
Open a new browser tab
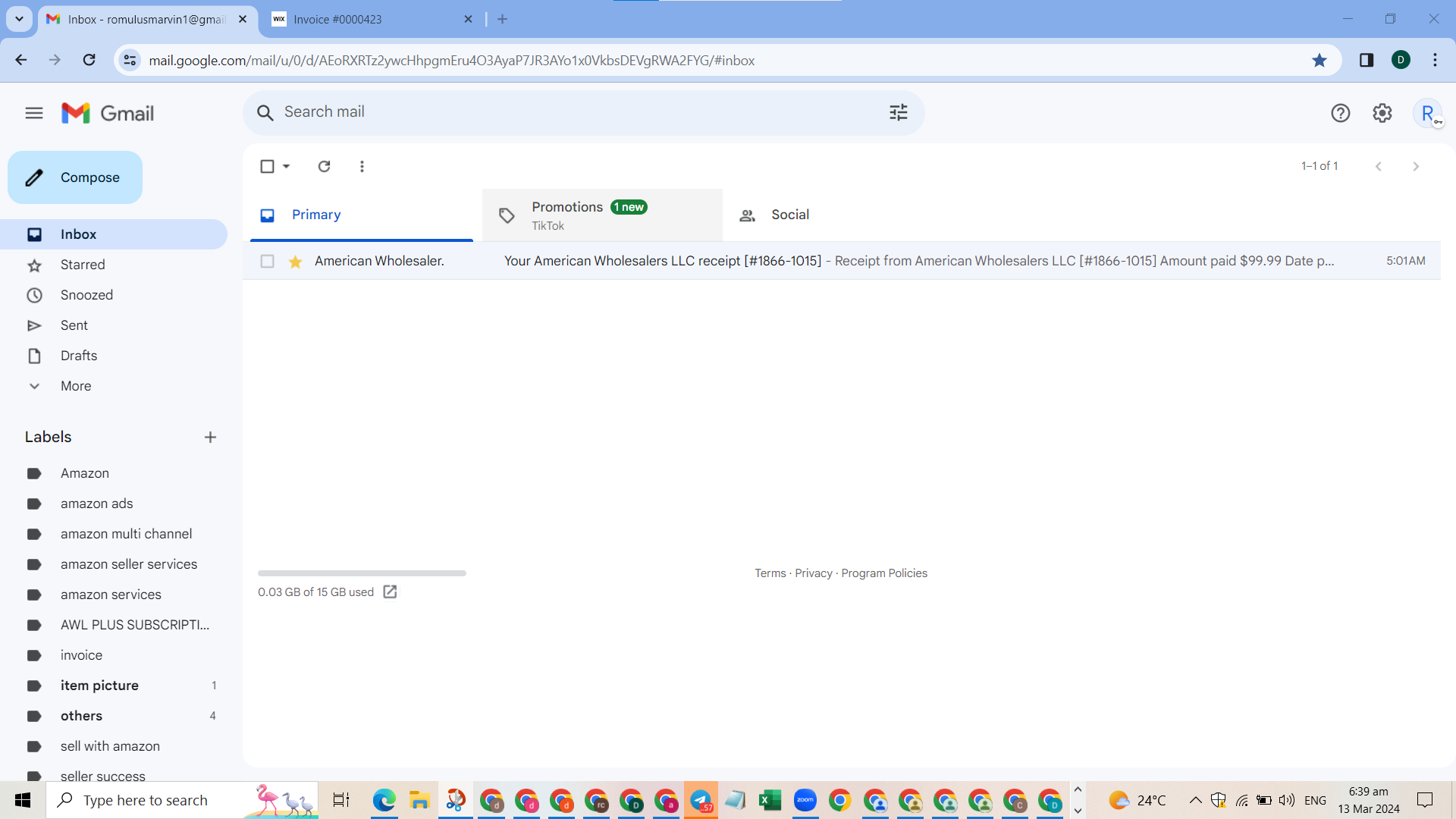click(502, 19)
